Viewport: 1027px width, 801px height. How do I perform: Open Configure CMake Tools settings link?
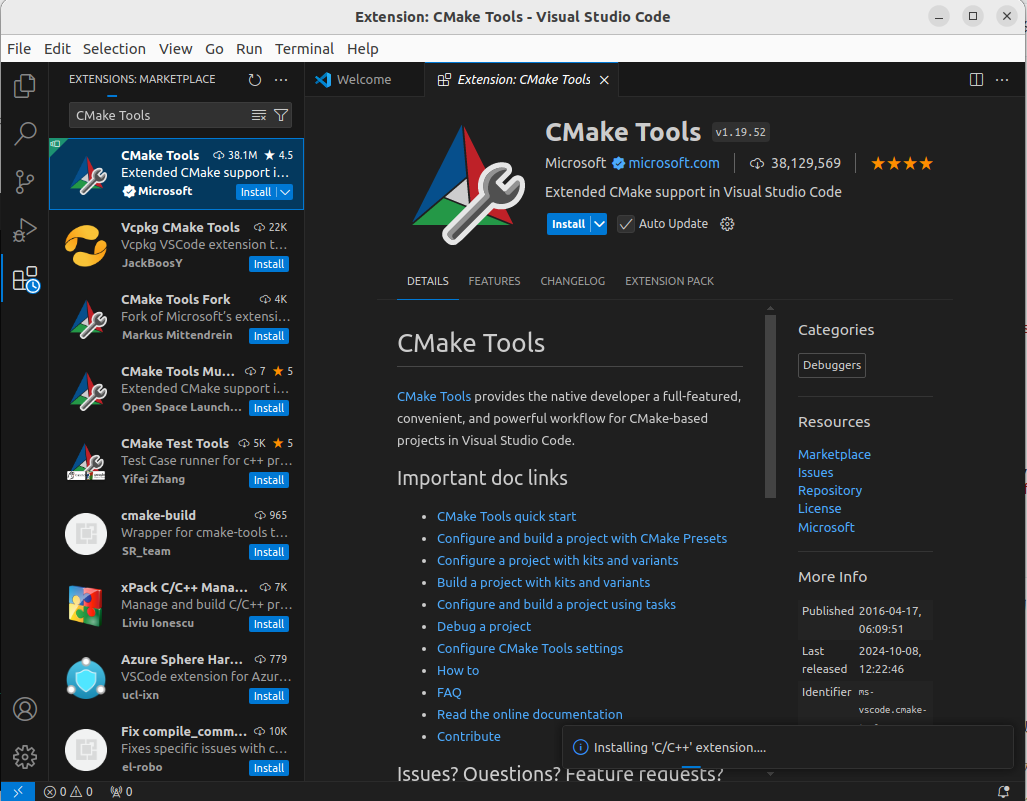[530, 648]
